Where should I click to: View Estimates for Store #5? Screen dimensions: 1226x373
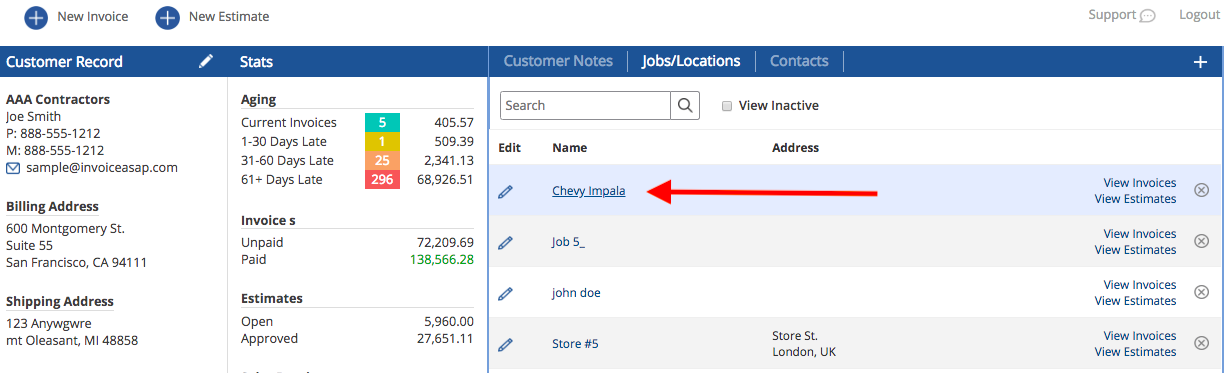[1135, 352]
